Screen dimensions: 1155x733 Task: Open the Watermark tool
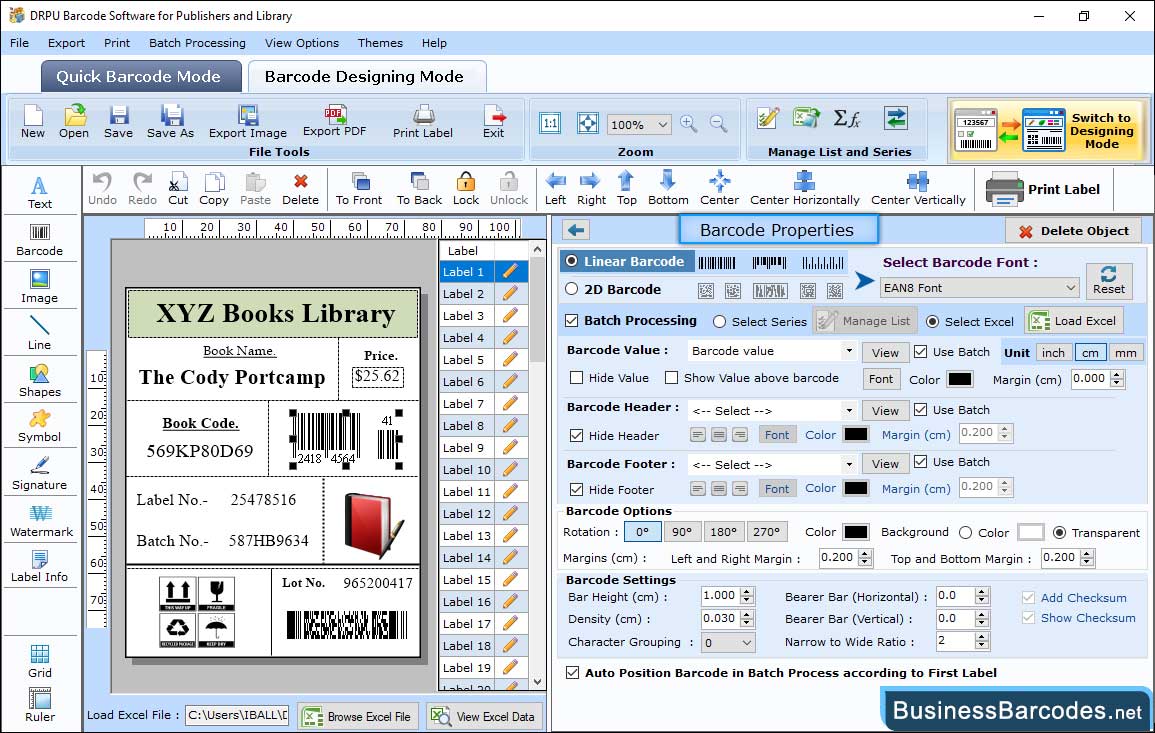click(41, 521)
